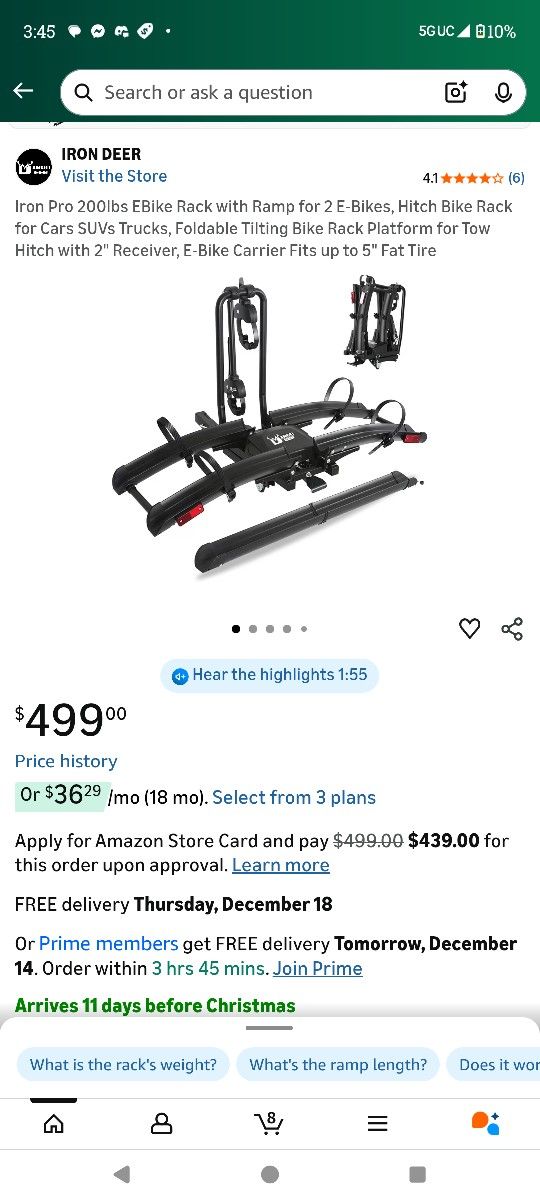
Task: Click the Visit the Store link
Action: click(114, 176)
